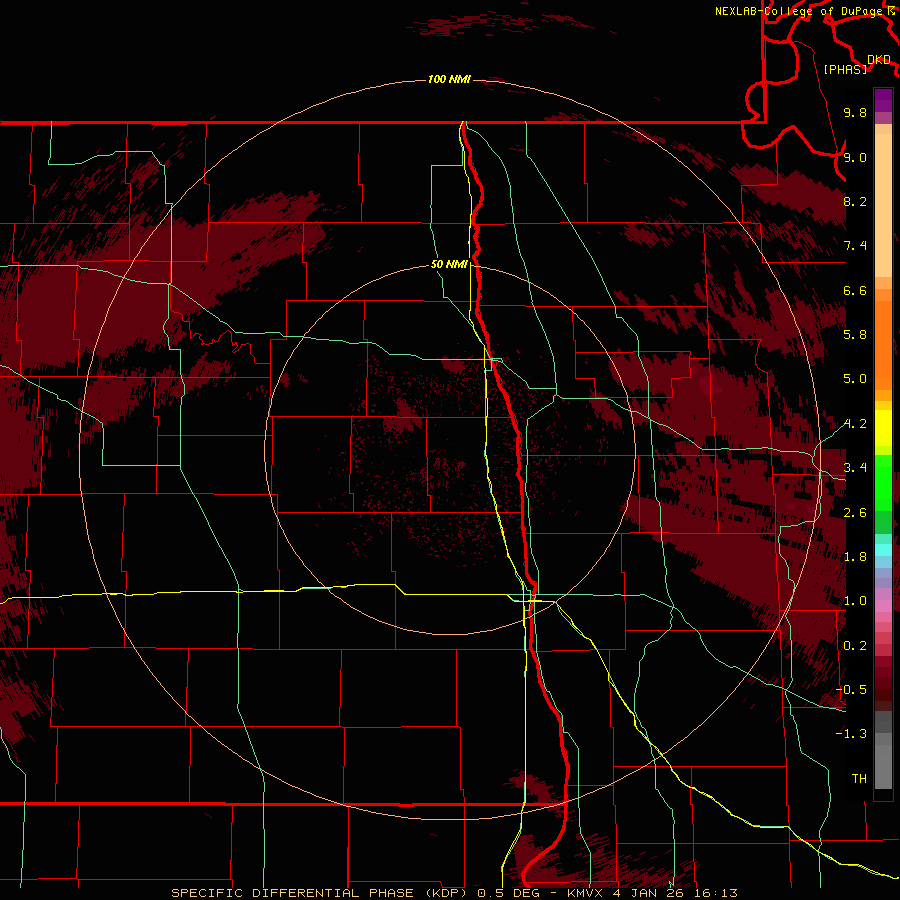
Task: Click the cyan segment of the color bar
Action: [883, 550]
